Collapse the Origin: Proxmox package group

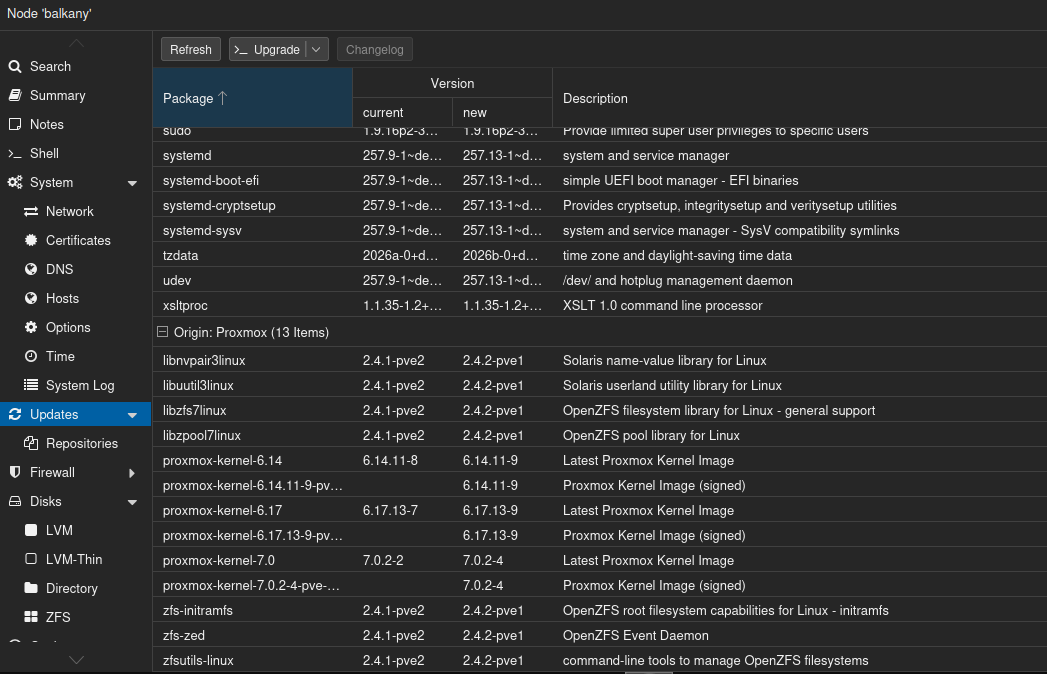point(162,332)
